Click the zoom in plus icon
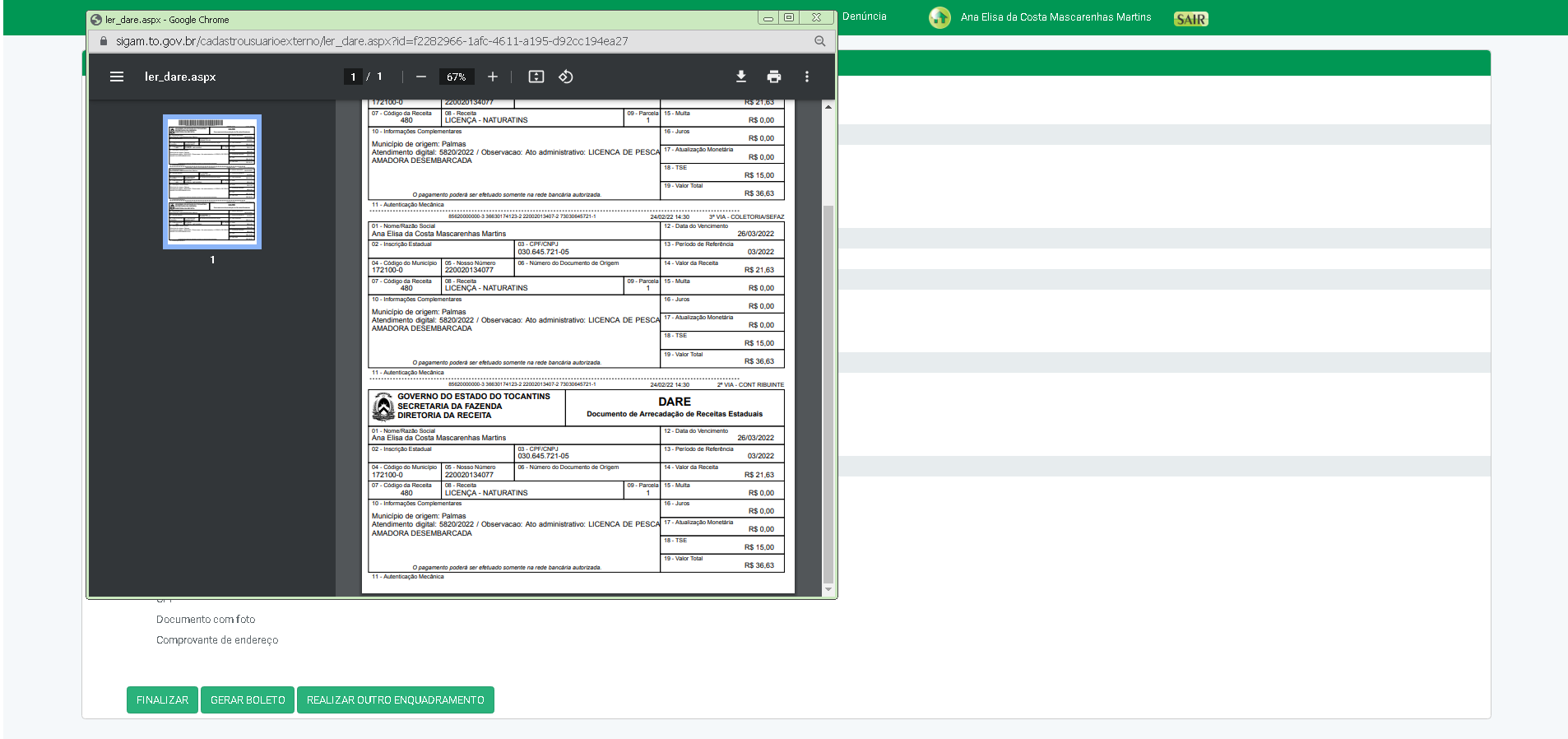 (493, 77)
